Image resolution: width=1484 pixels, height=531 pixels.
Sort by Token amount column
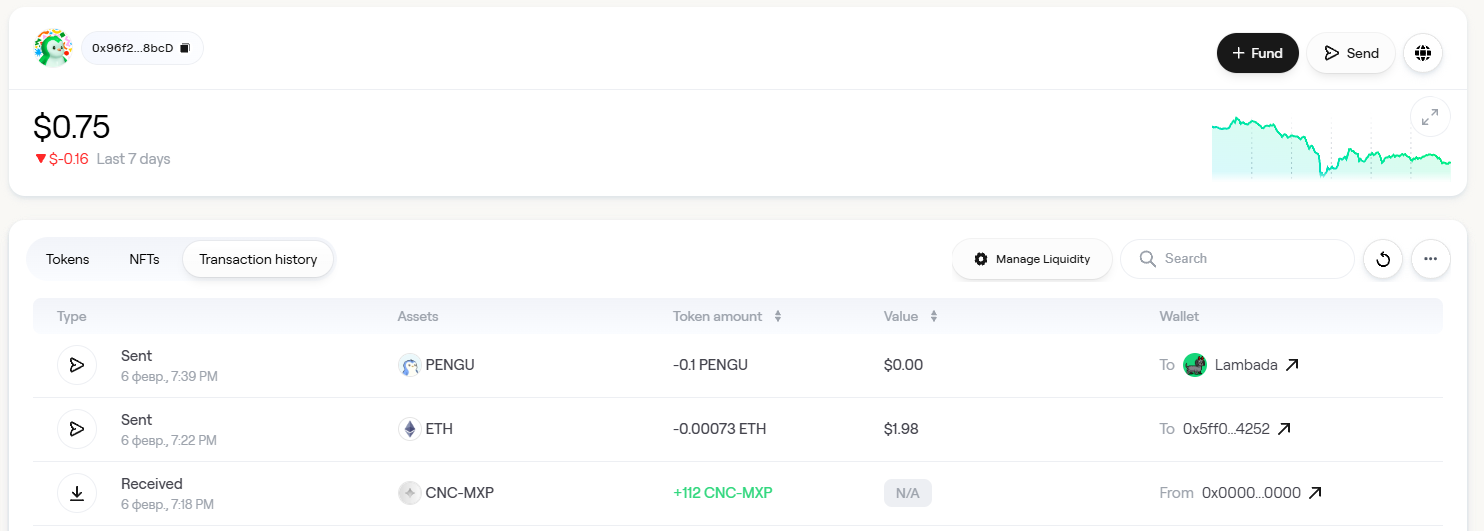777,316
